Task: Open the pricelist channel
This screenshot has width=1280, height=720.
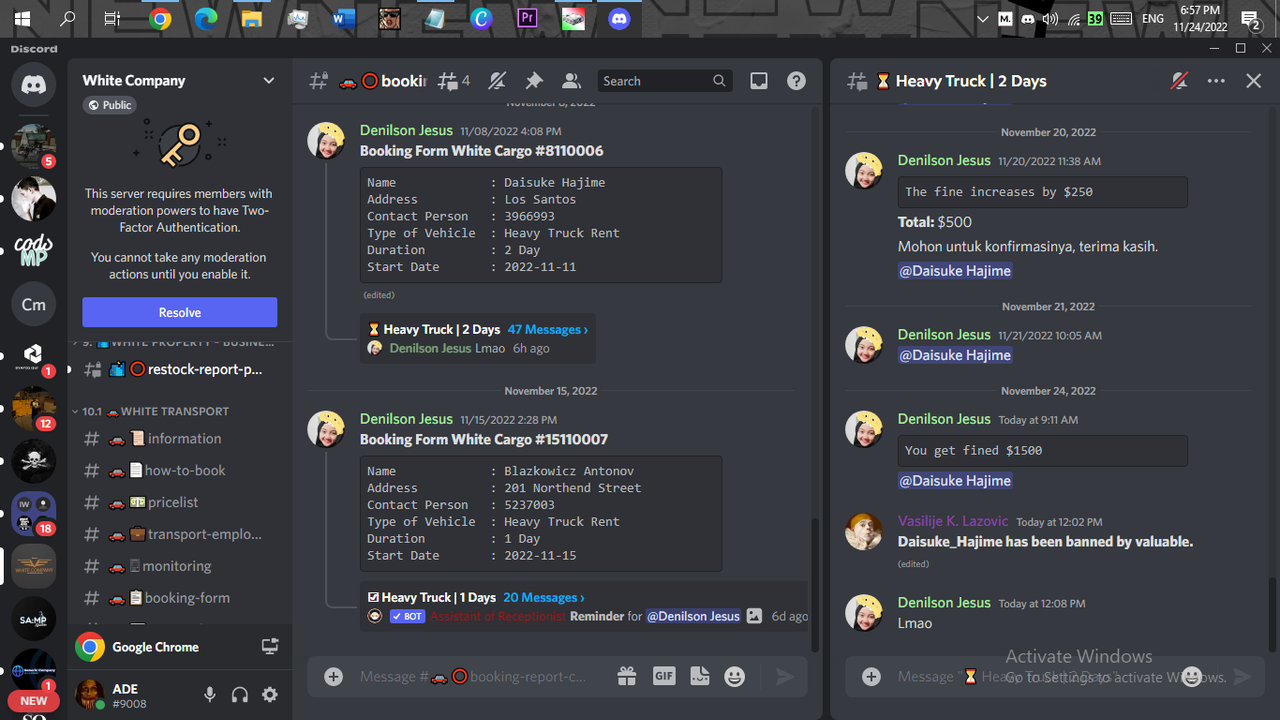Action: tap(180, 502)
